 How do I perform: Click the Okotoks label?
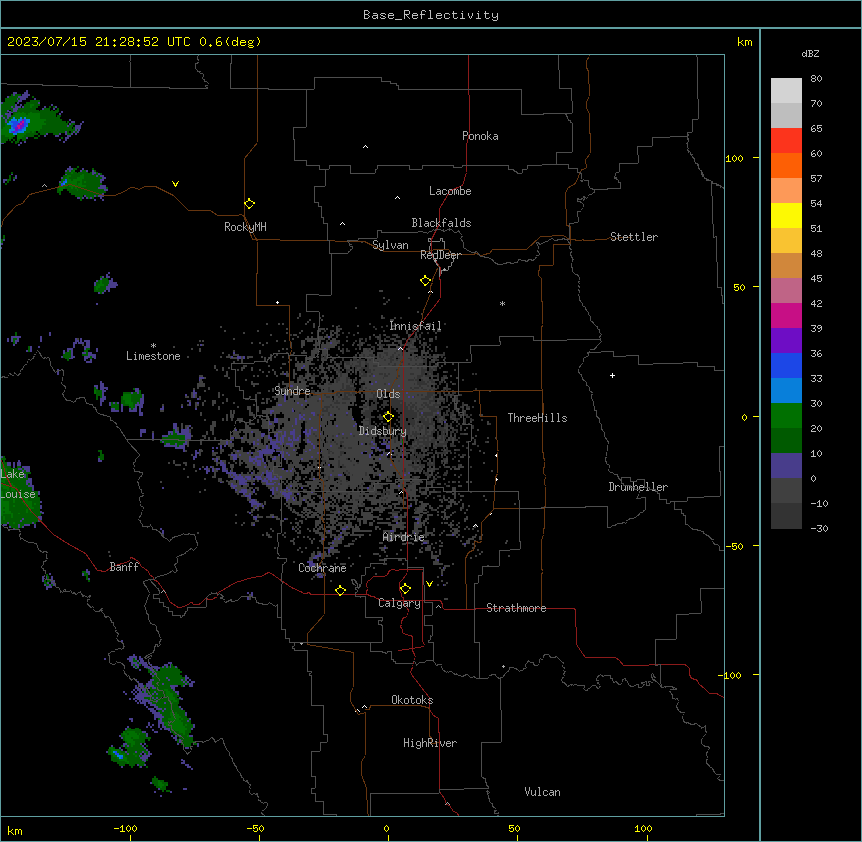click(x=412, y=700)
